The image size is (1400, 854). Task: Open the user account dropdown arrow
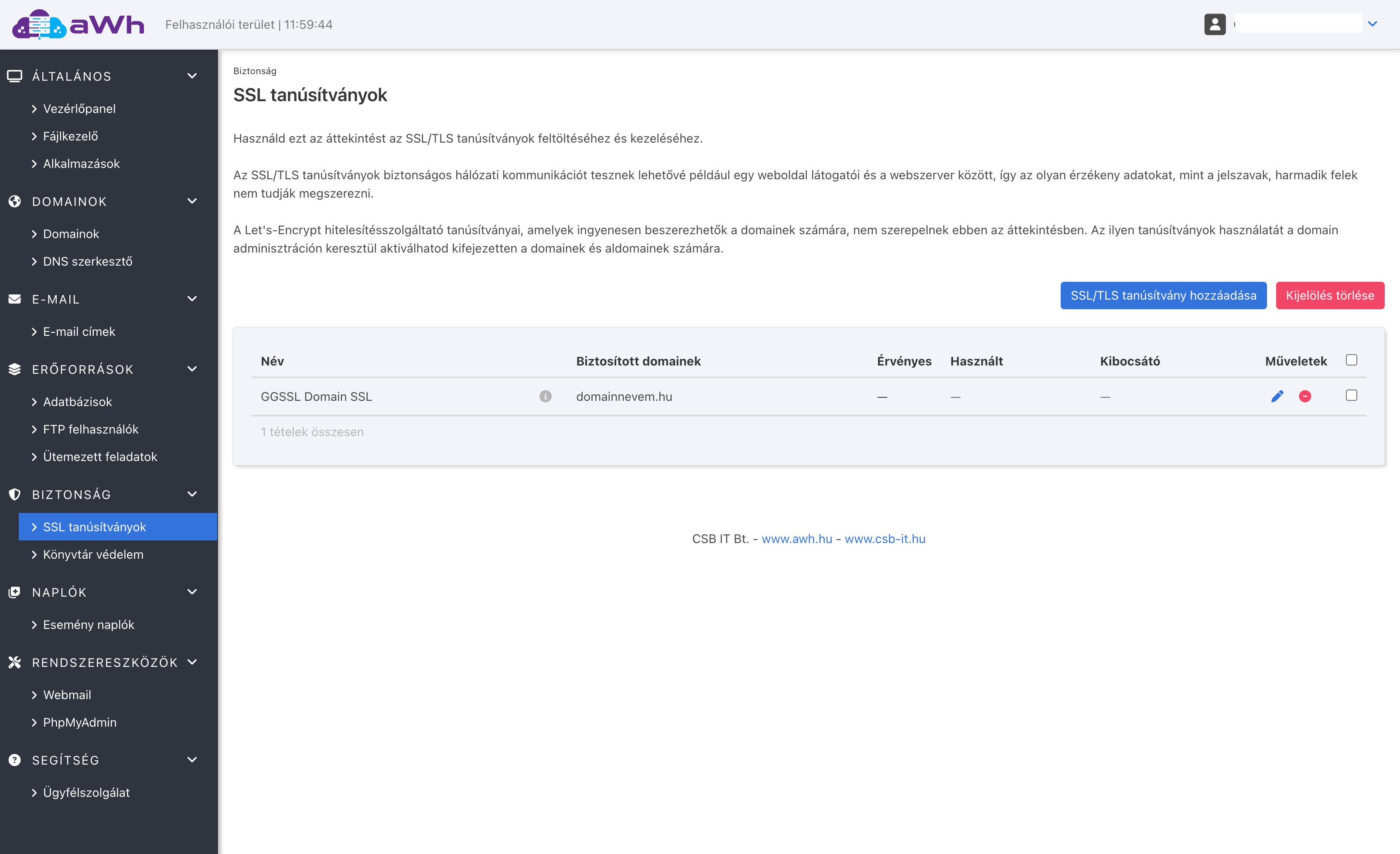(x=1373, y=24)
